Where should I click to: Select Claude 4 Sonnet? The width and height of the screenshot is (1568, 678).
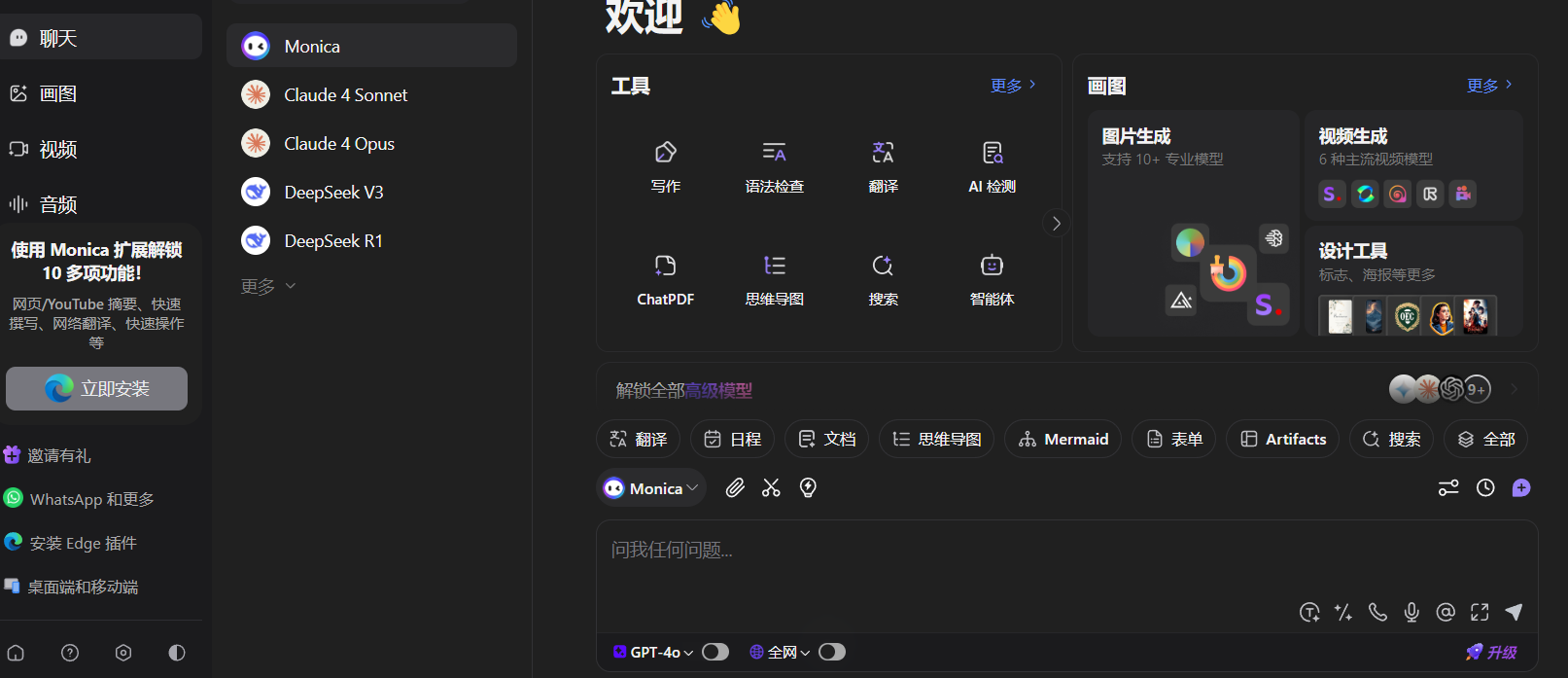[371, 94]
